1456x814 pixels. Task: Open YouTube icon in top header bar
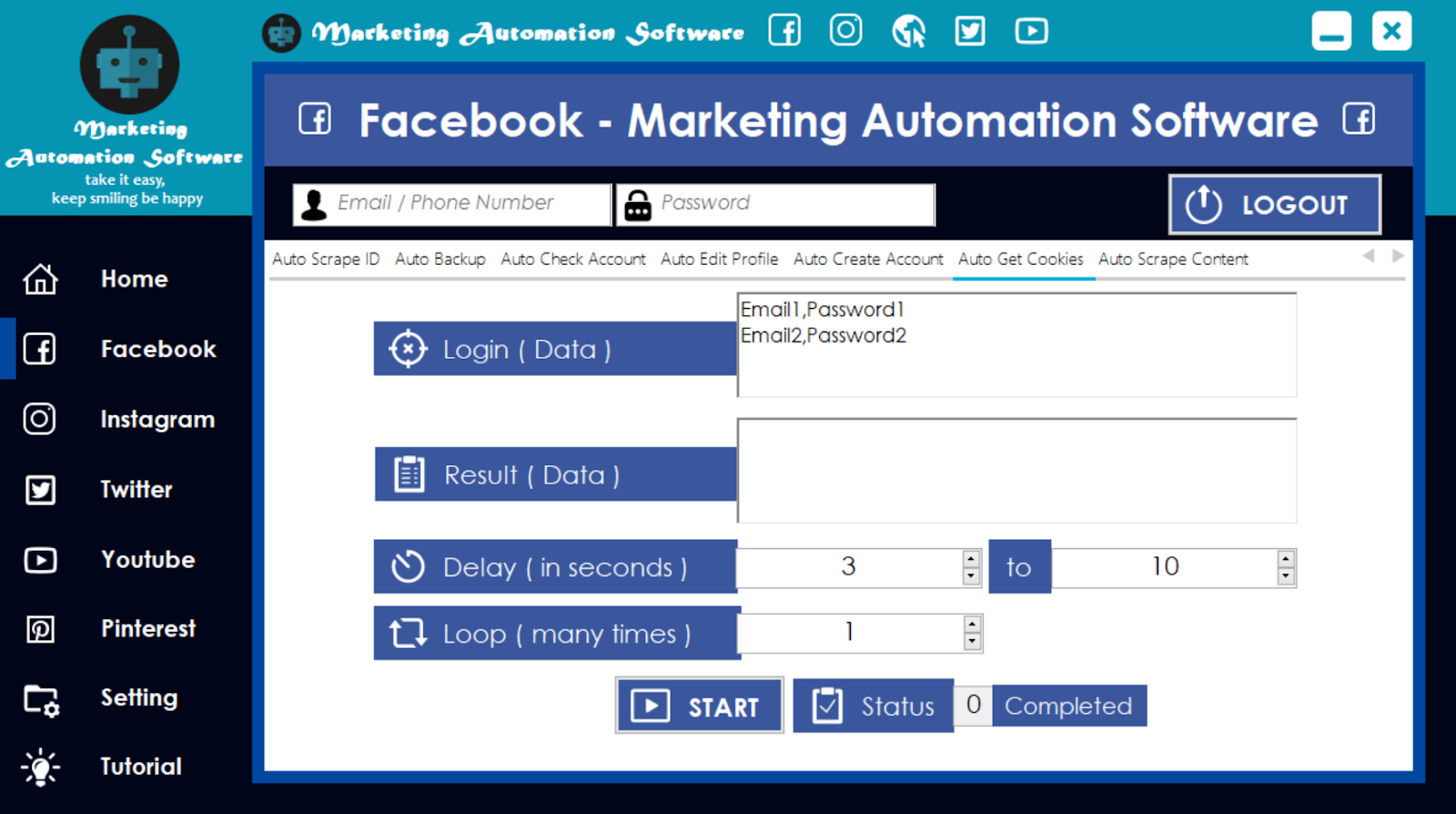pyautogui.click(x=1031, y=31)
